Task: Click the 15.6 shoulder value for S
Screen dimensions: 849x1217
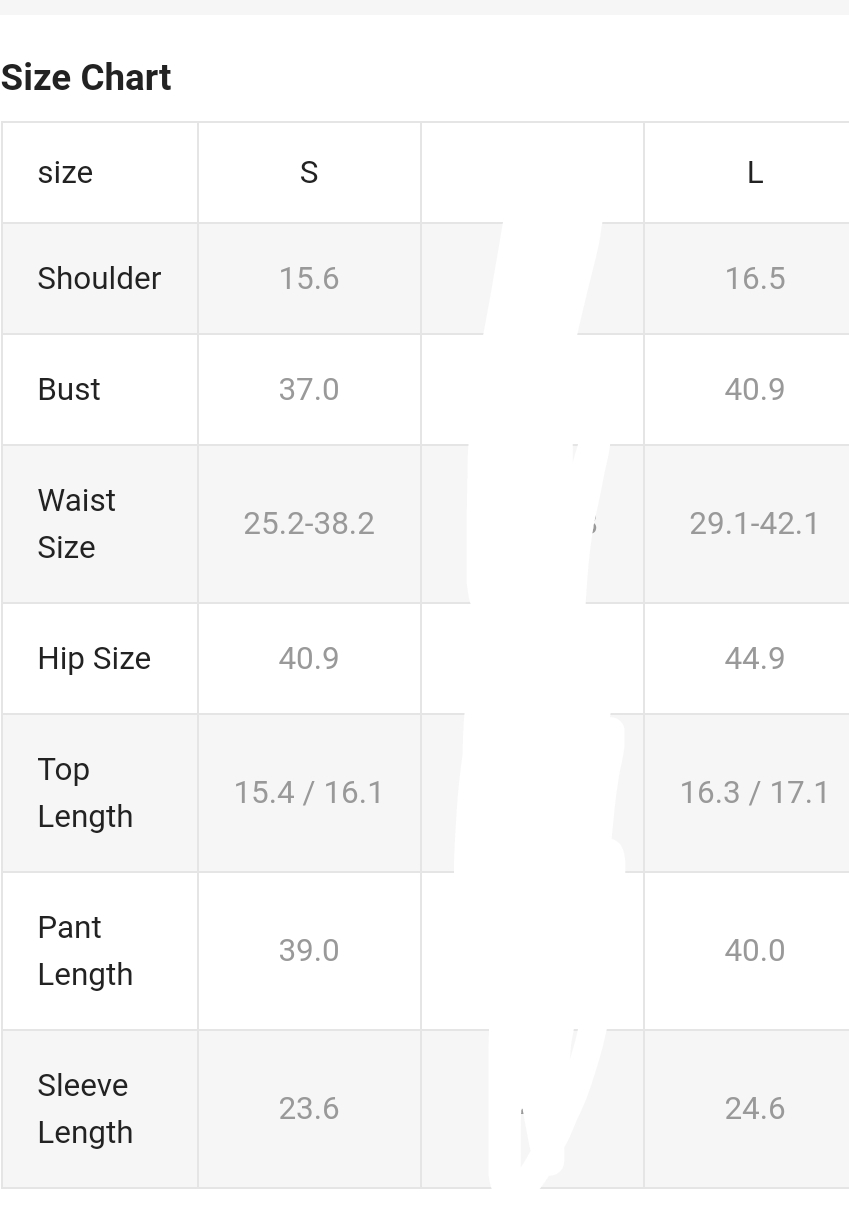Action: 309,278
